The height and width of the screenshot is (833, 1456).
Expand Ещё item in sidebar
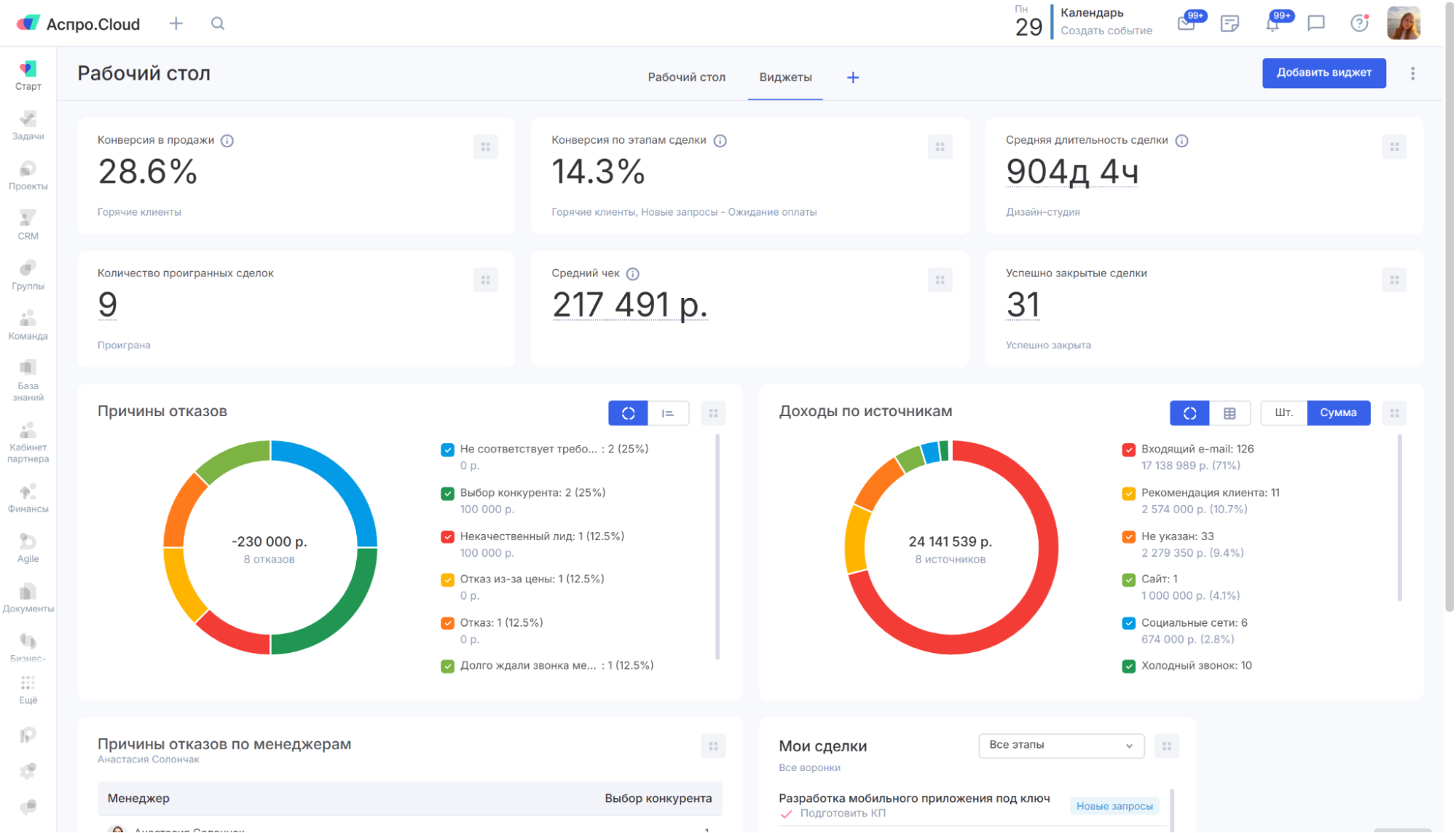pyautogui.click(x=28, y=689)
